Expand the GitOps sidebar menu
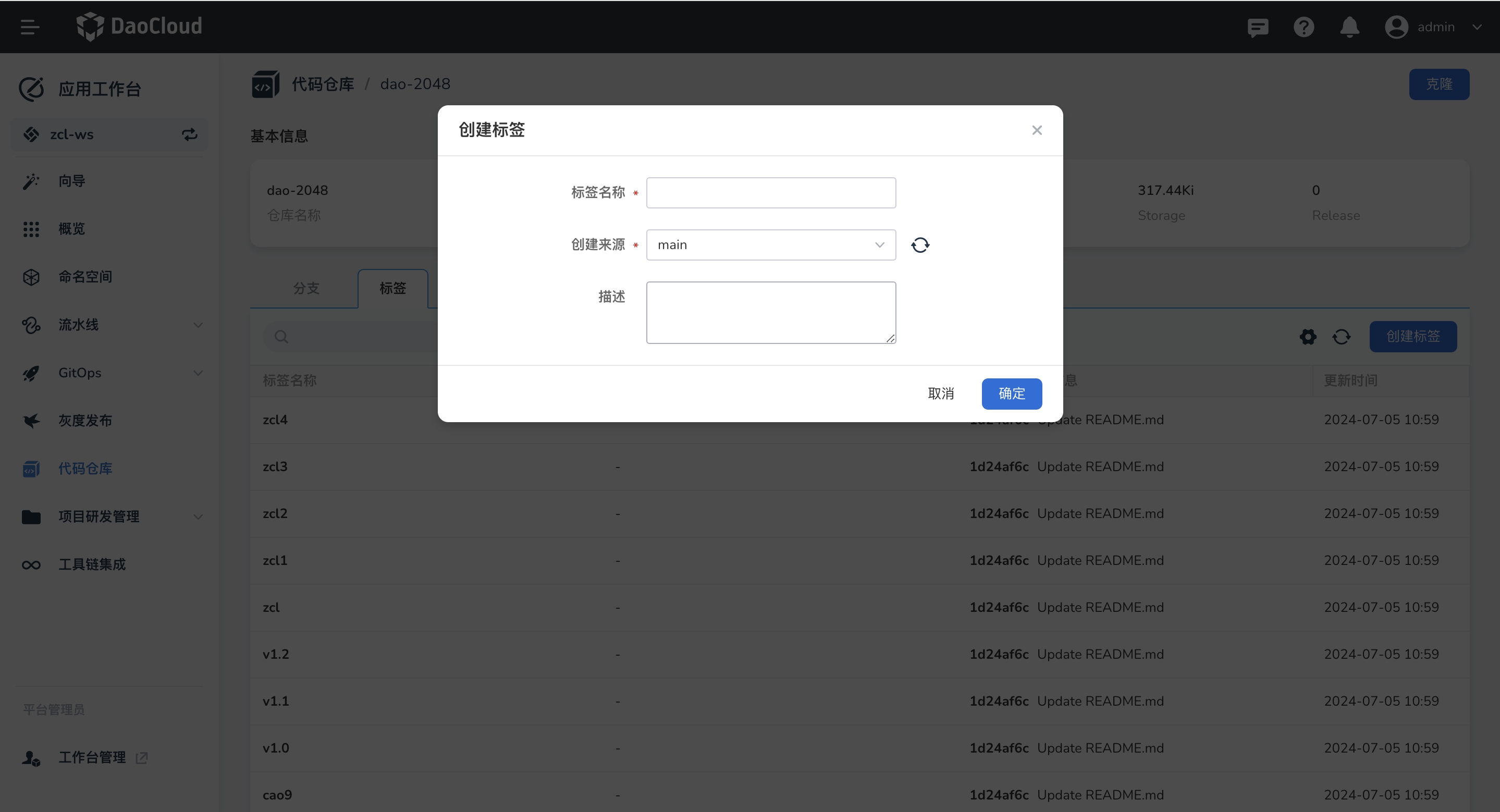This screenshot has width=1500, height=812. click(x=110, y=373)
